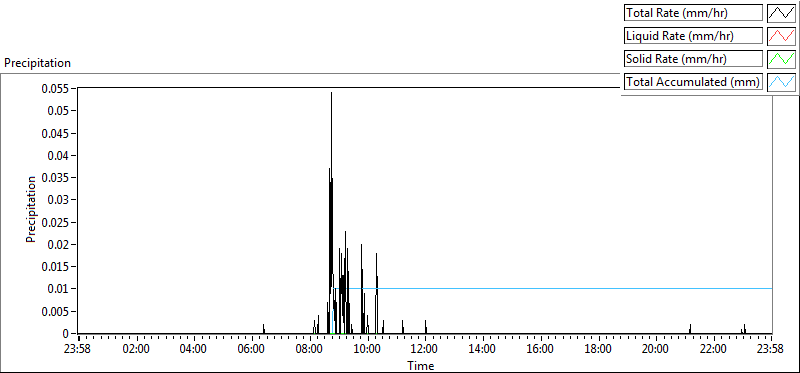
Task: Click the Liquid Rate red plot icon
Action: (x=781, y=36)
